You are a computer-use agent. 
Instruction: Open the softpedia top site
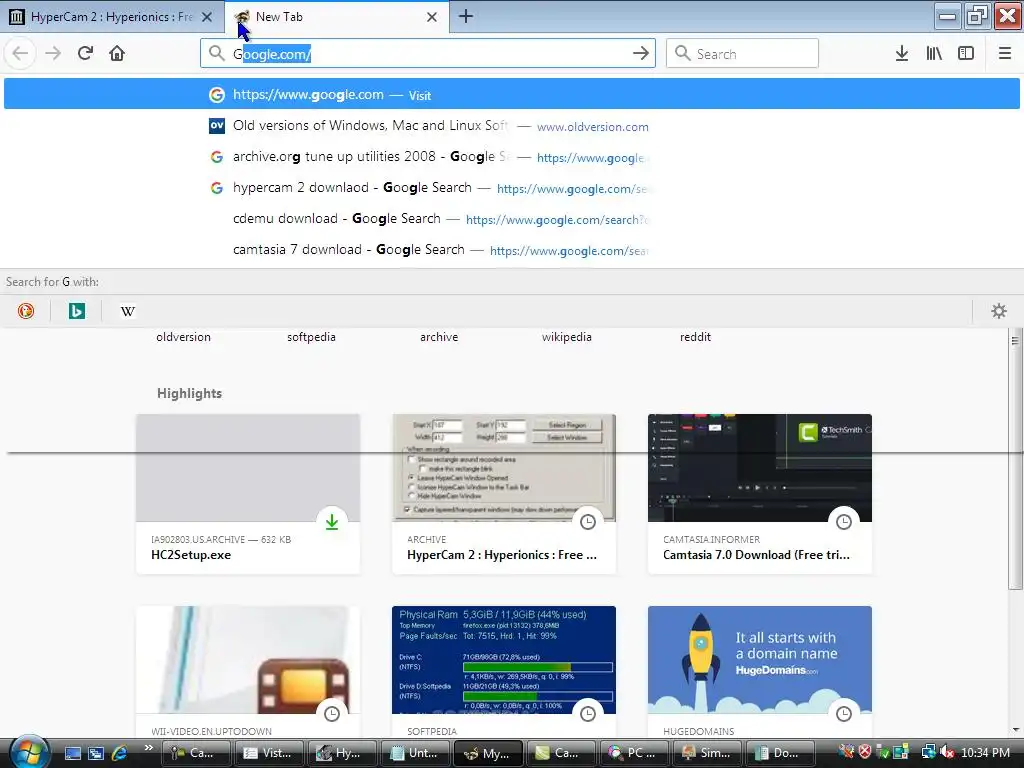312,337
